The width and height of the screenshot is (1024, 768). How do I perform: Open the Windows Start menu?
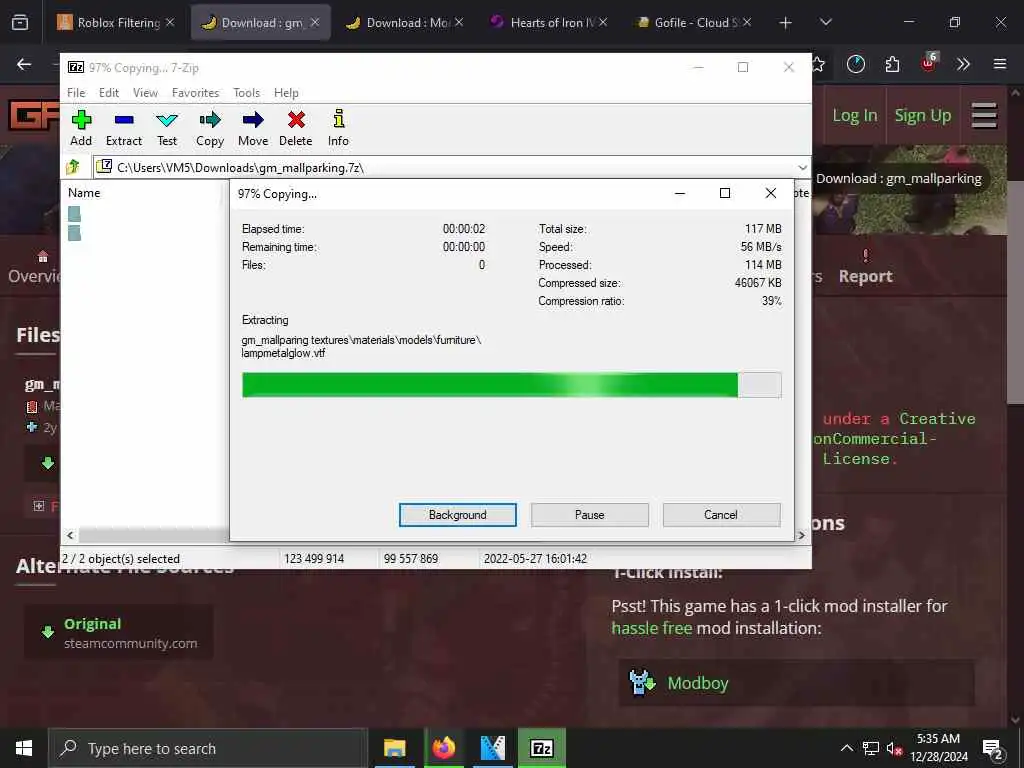pyautogui.click(x=24, y=748)
